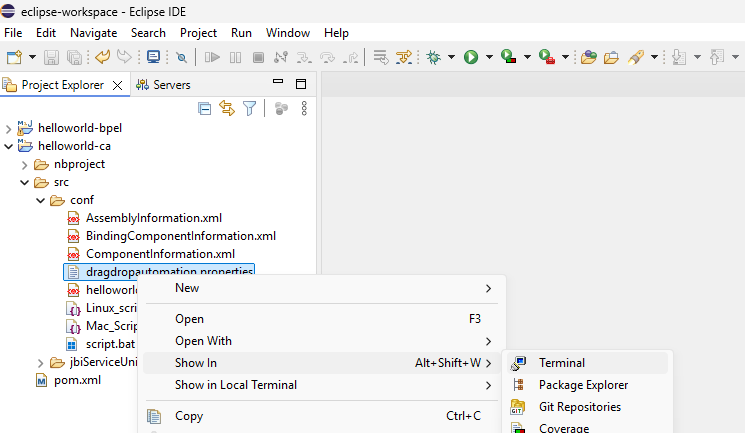Select pom.xml file

point(77,380)
